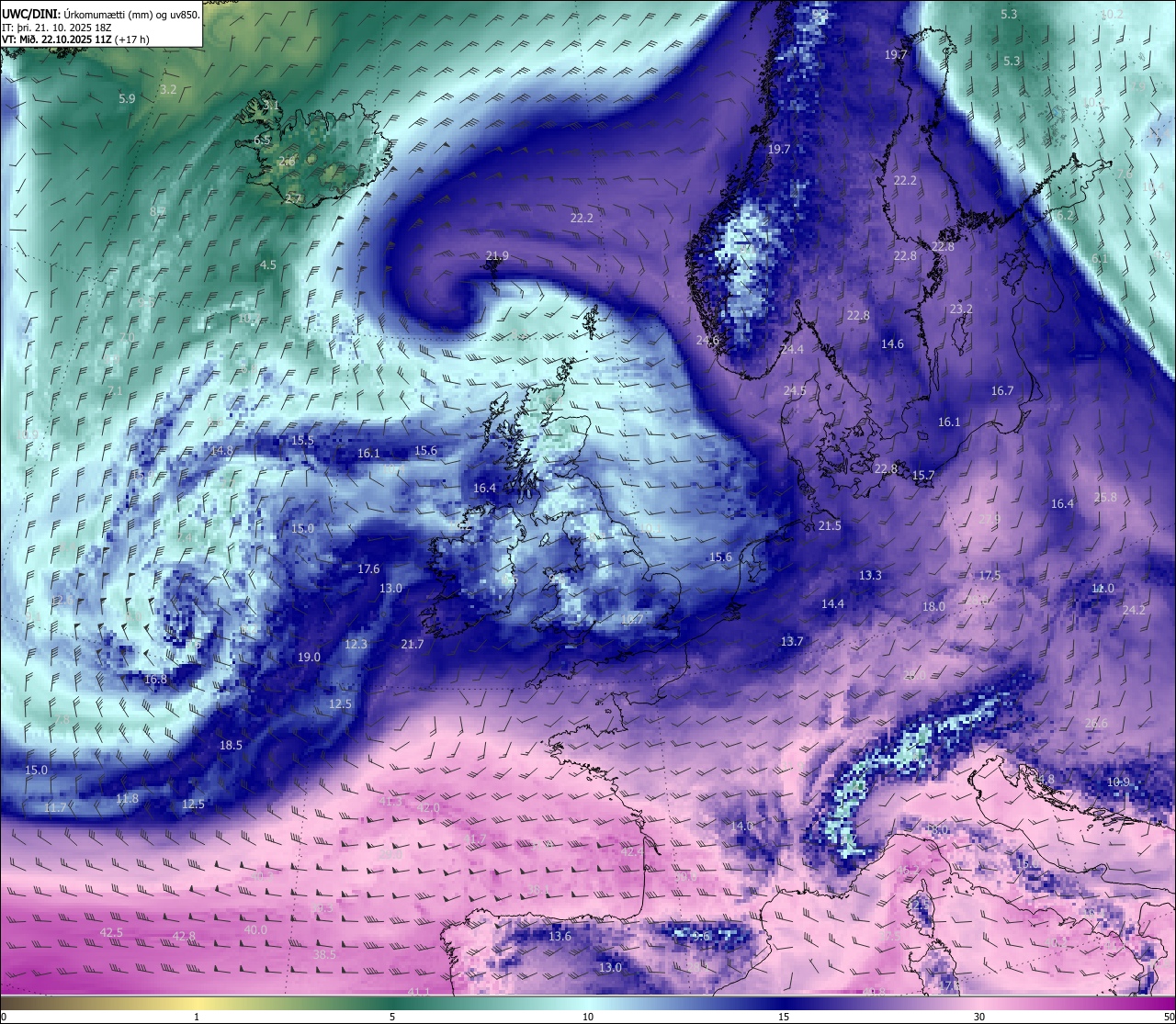Click the 16.8 value below the Atlantic low swirl
The width and height of the screenshot is (1176, 1024).
click(x=155, y=679)
